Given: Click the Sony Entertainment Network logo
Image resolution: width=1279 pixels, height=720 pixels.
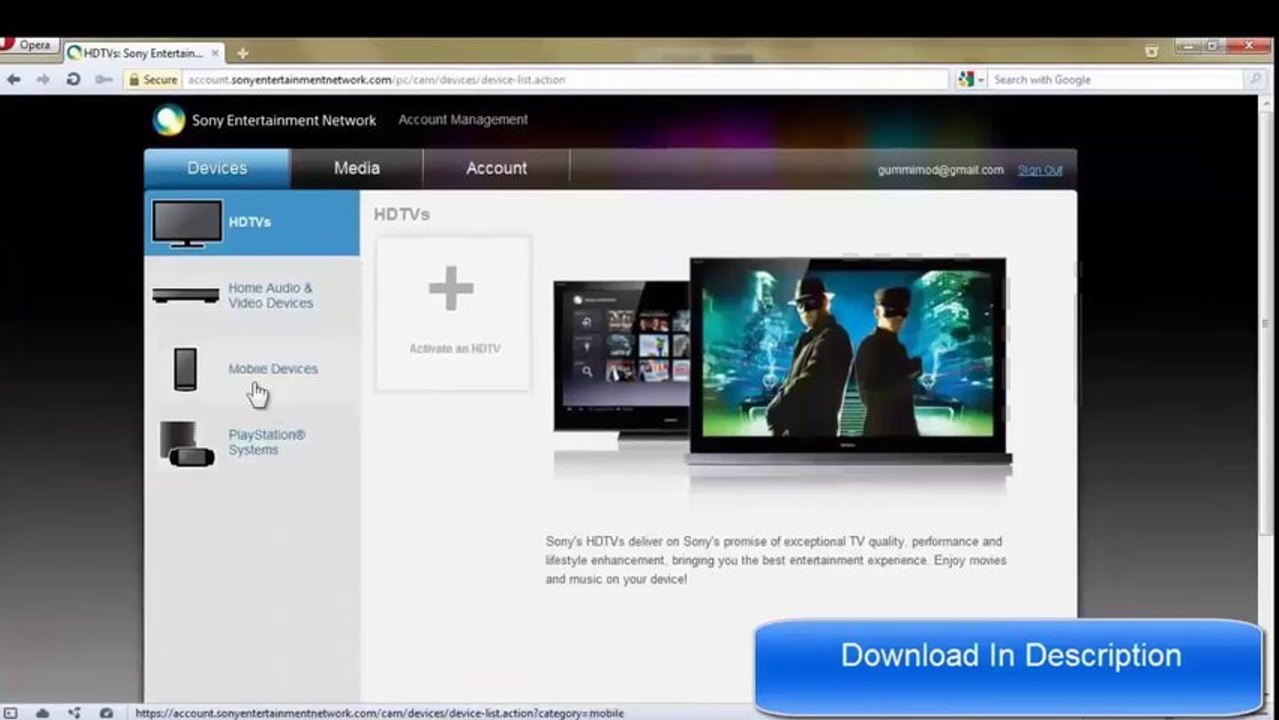Looking at the screenshot, I should click(265, 120).
